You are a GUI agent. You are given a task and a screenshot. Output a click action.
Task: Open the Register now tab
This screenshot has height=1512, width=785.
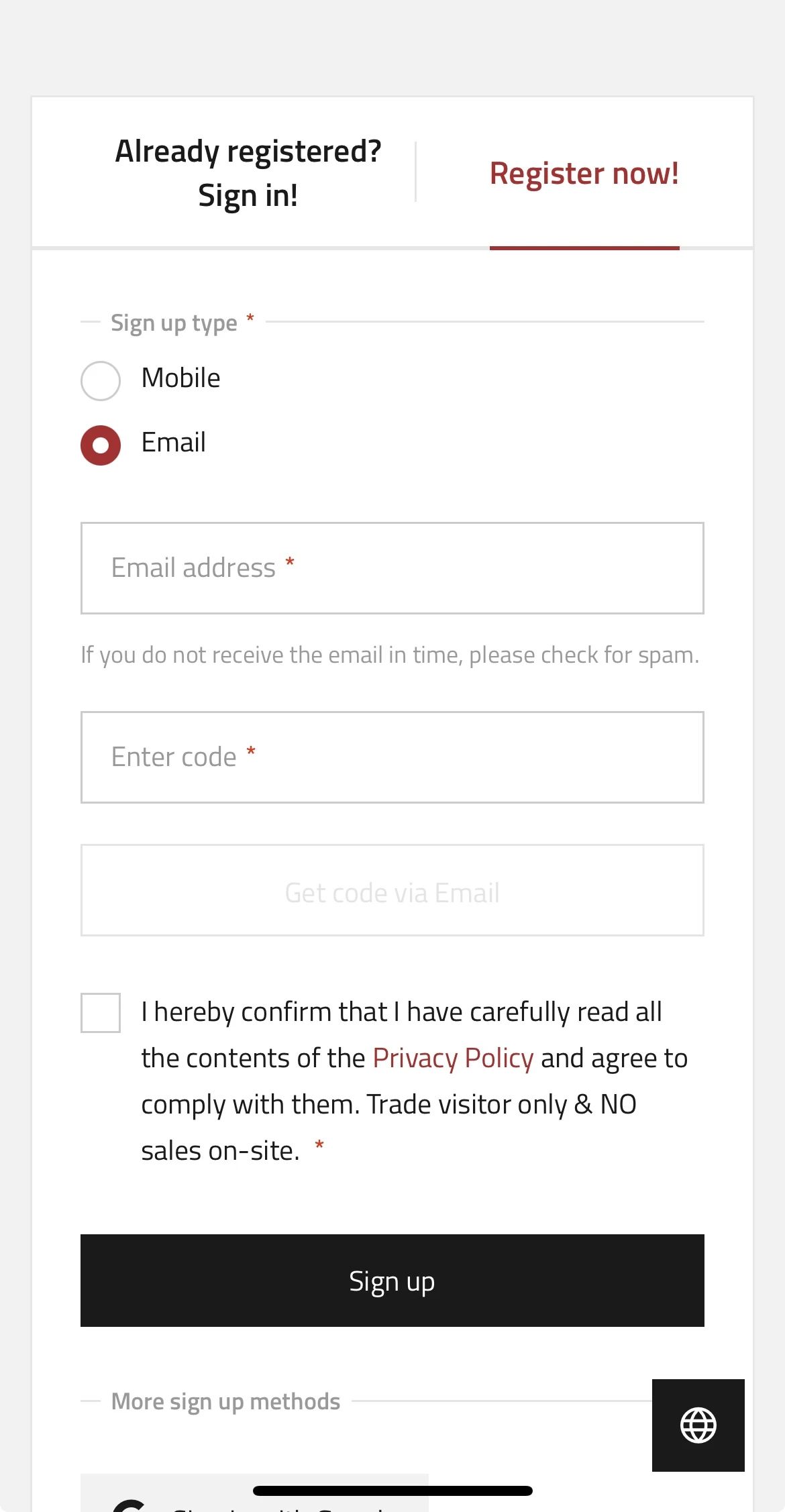(x=584, y=173)
